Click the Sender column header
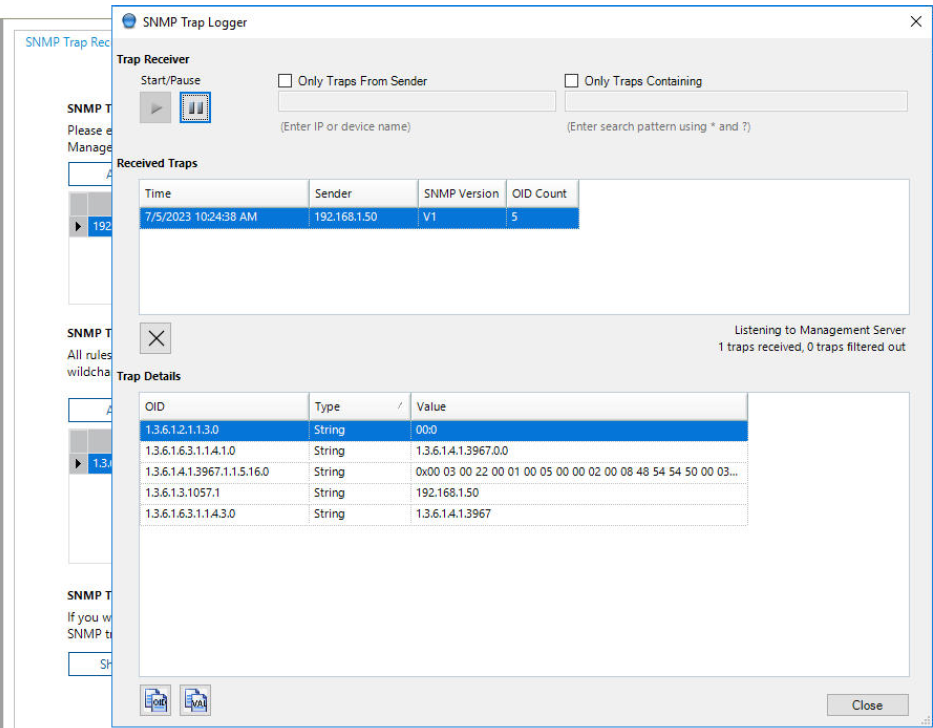 tap(362, 193)
